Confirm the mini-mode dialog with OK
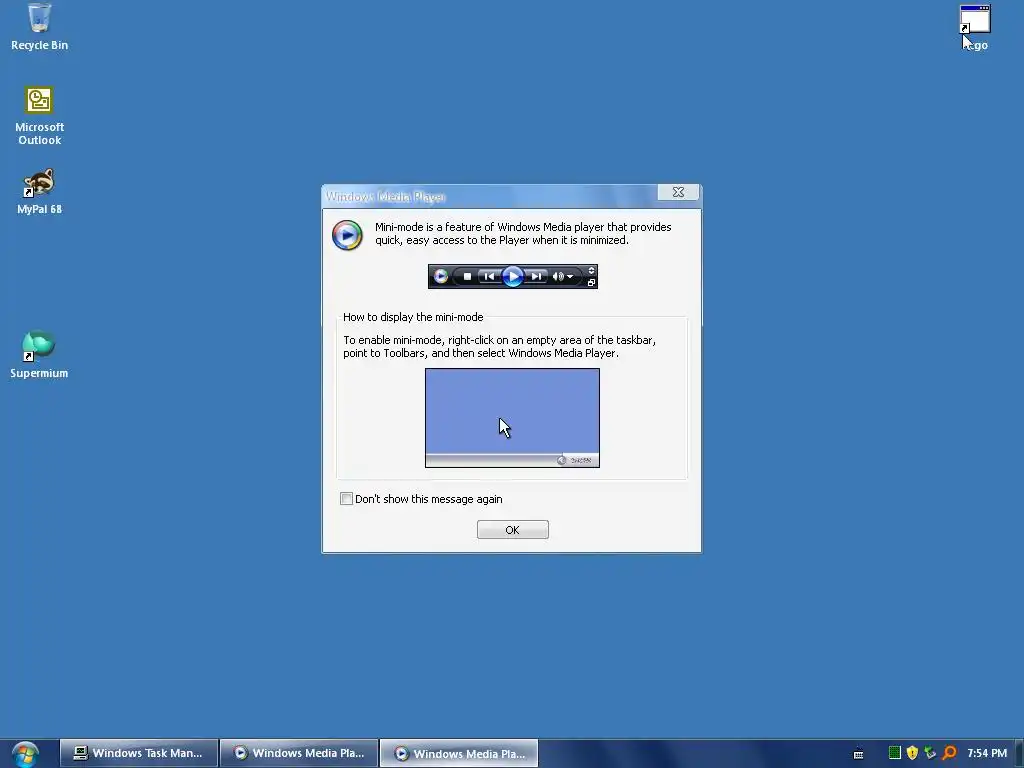 513,530
